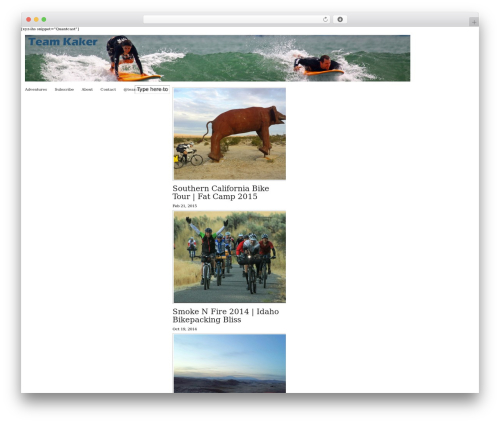The image size is (500, 423).
Task: Open 'Smoke N Fire 2014' post title
Action: point(226,315)
